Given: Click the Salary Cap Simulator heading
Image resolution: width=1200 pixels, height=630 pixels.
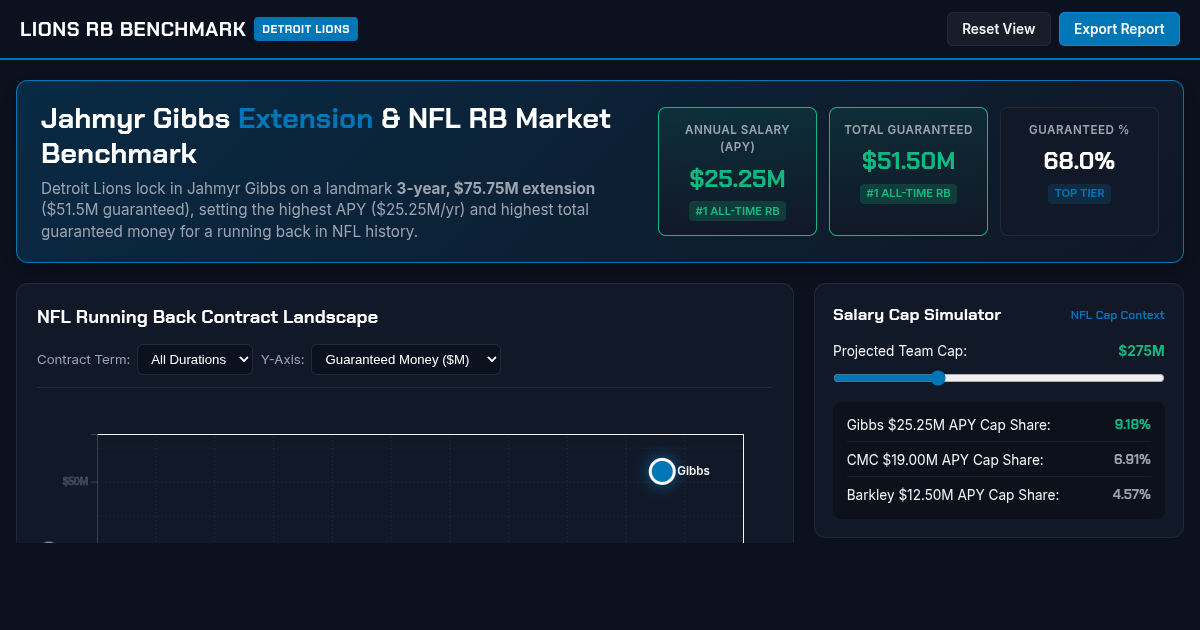Looking at the screenshot, I should (917, 315).
